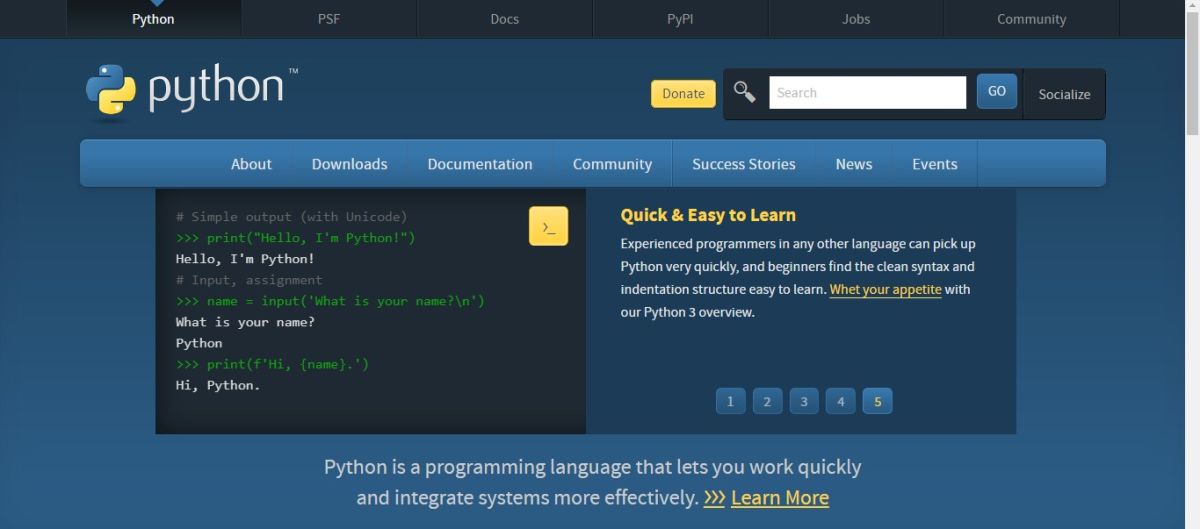Go to Success Stories

744,164
